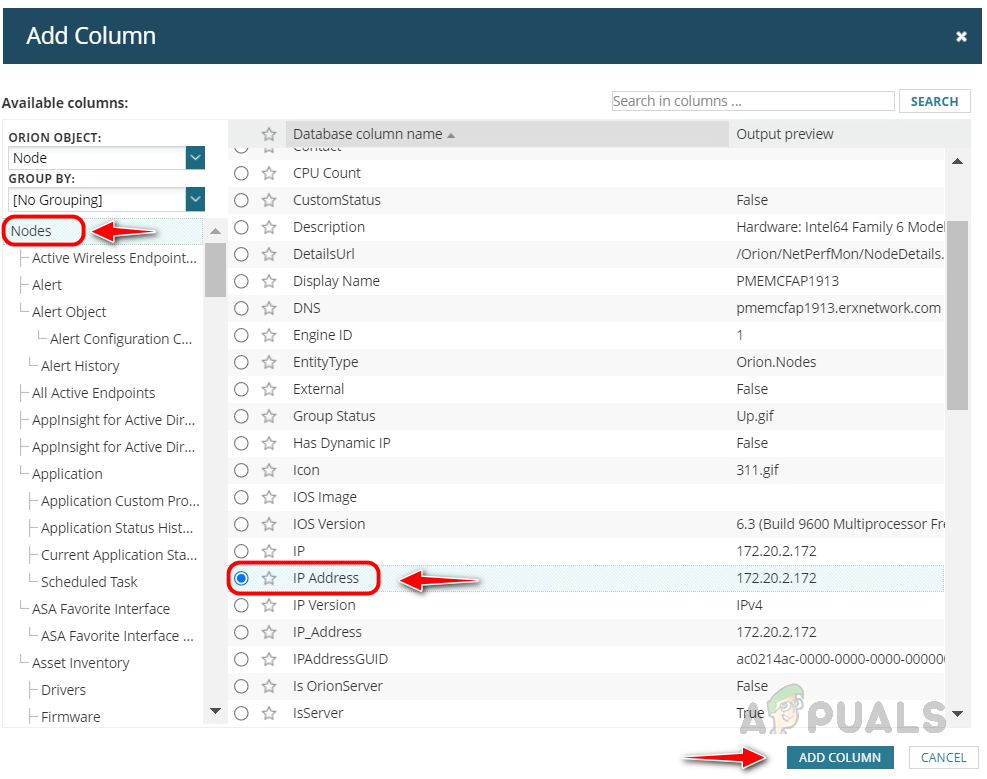The width and height of the screenshot is (987, 779).
Task: Star the CPU Count column as favorite
Action: (x=269, y=173)
